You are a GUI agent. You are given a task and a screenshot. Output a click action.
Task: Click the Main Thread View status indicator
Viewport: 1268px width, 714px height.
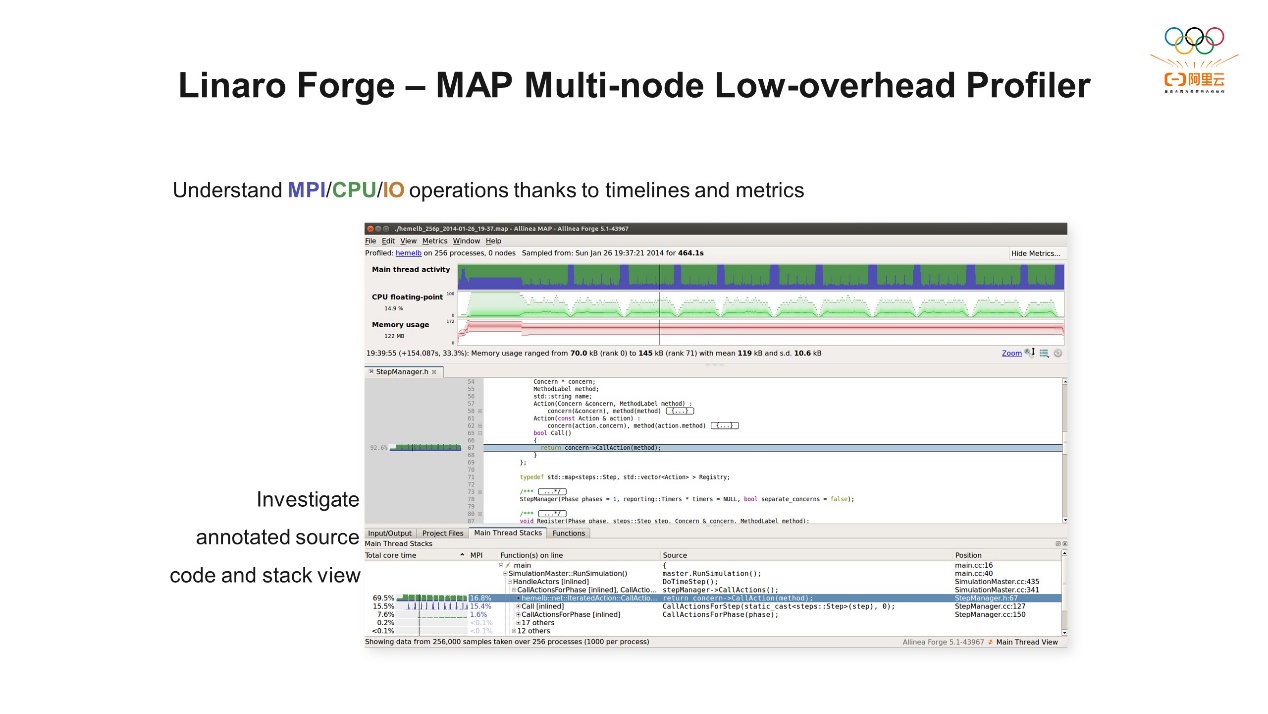tap(1022, 642)
